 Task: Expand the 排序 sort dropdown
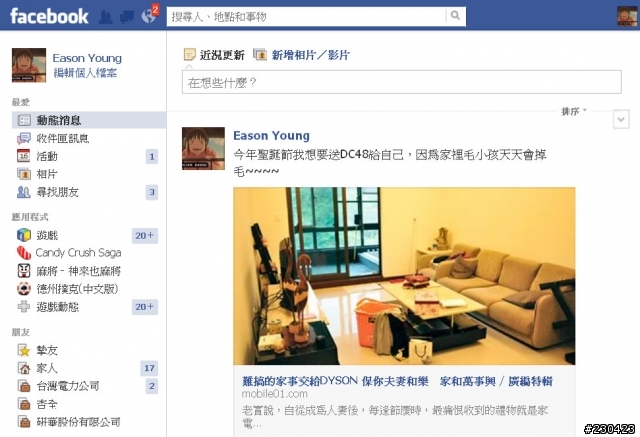click(x=573, y=111)
